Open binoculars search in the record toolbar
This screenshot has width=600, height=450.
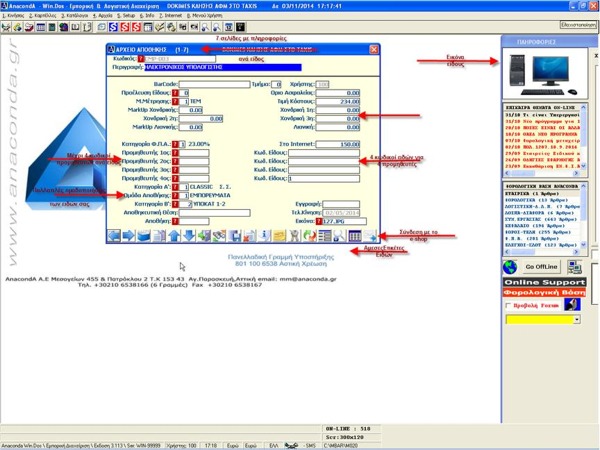tap(219, 235)
